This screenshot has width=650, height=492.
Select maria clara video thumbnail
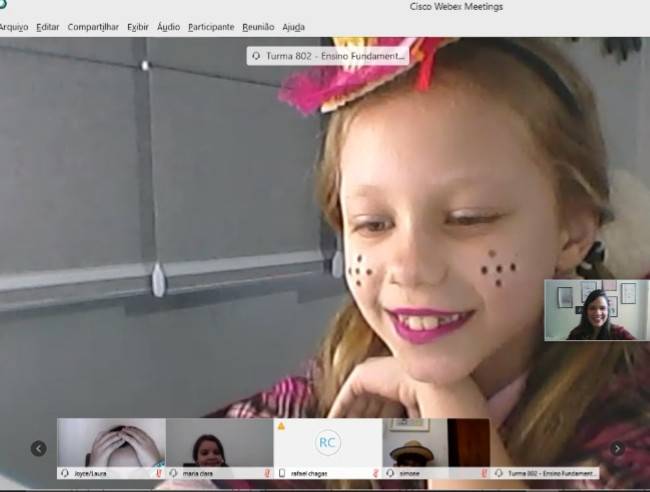pos(219,442)
